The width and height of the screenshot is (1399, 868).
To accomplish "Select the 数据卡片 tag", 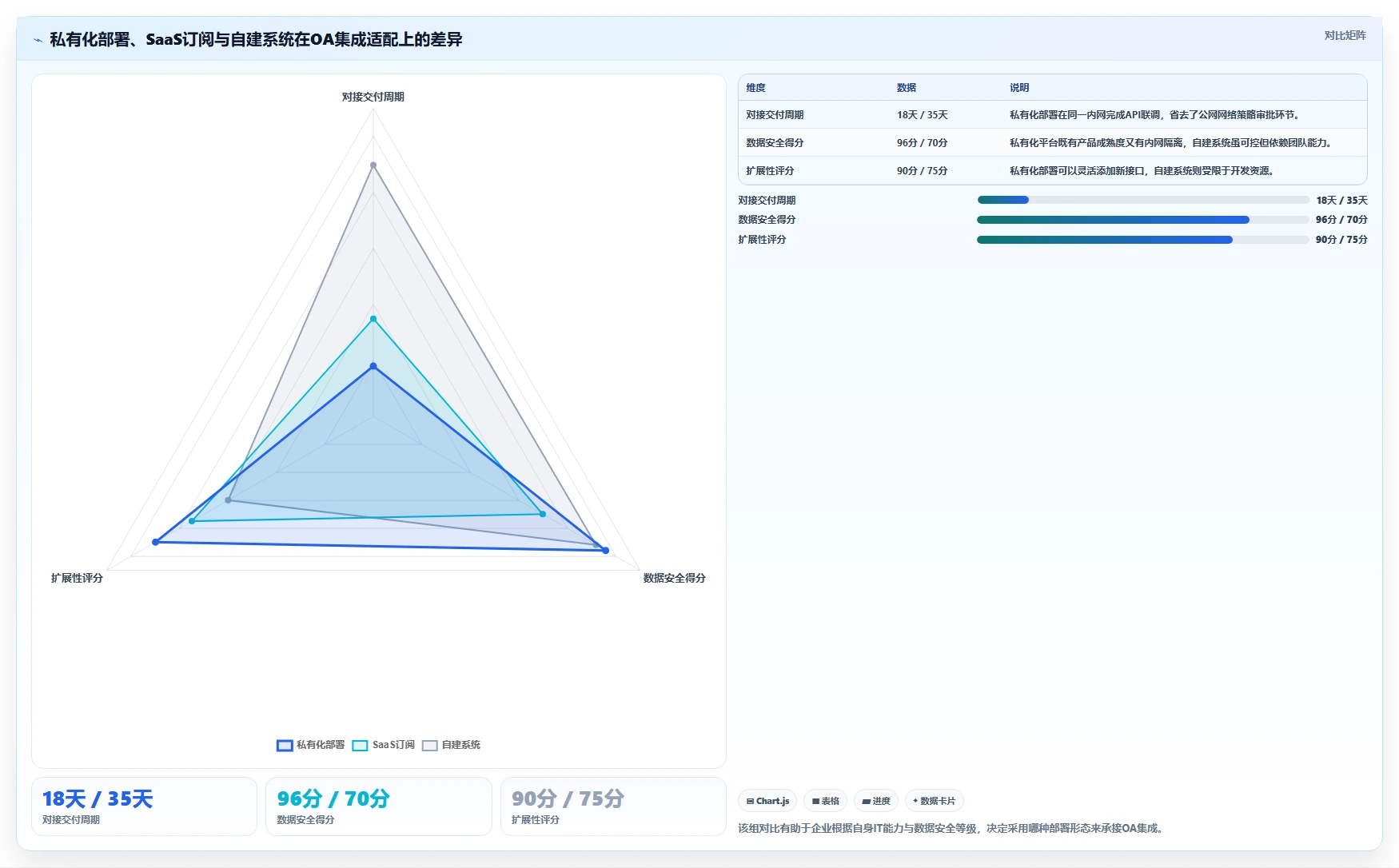I will [x=934, y=801].
